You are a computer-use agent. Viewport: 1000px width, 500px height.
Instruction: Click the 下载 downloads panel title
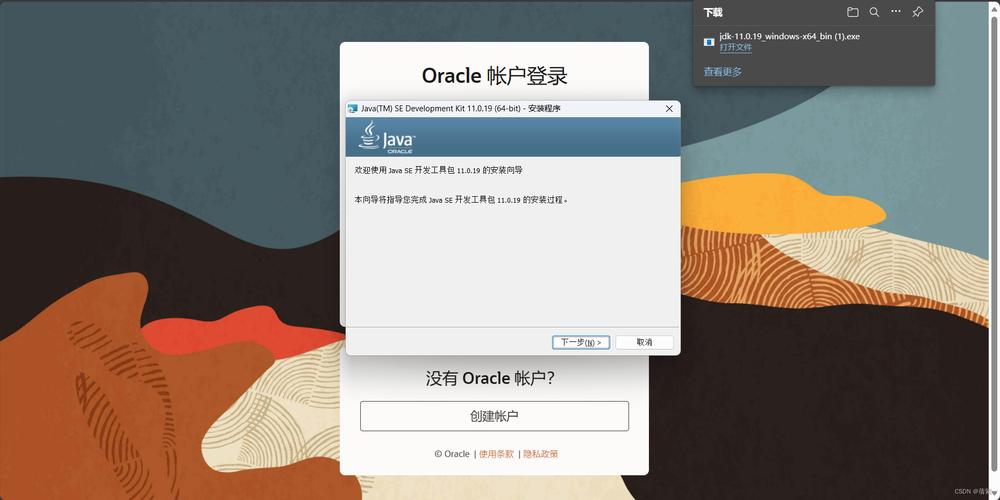(x=713, y=12)
